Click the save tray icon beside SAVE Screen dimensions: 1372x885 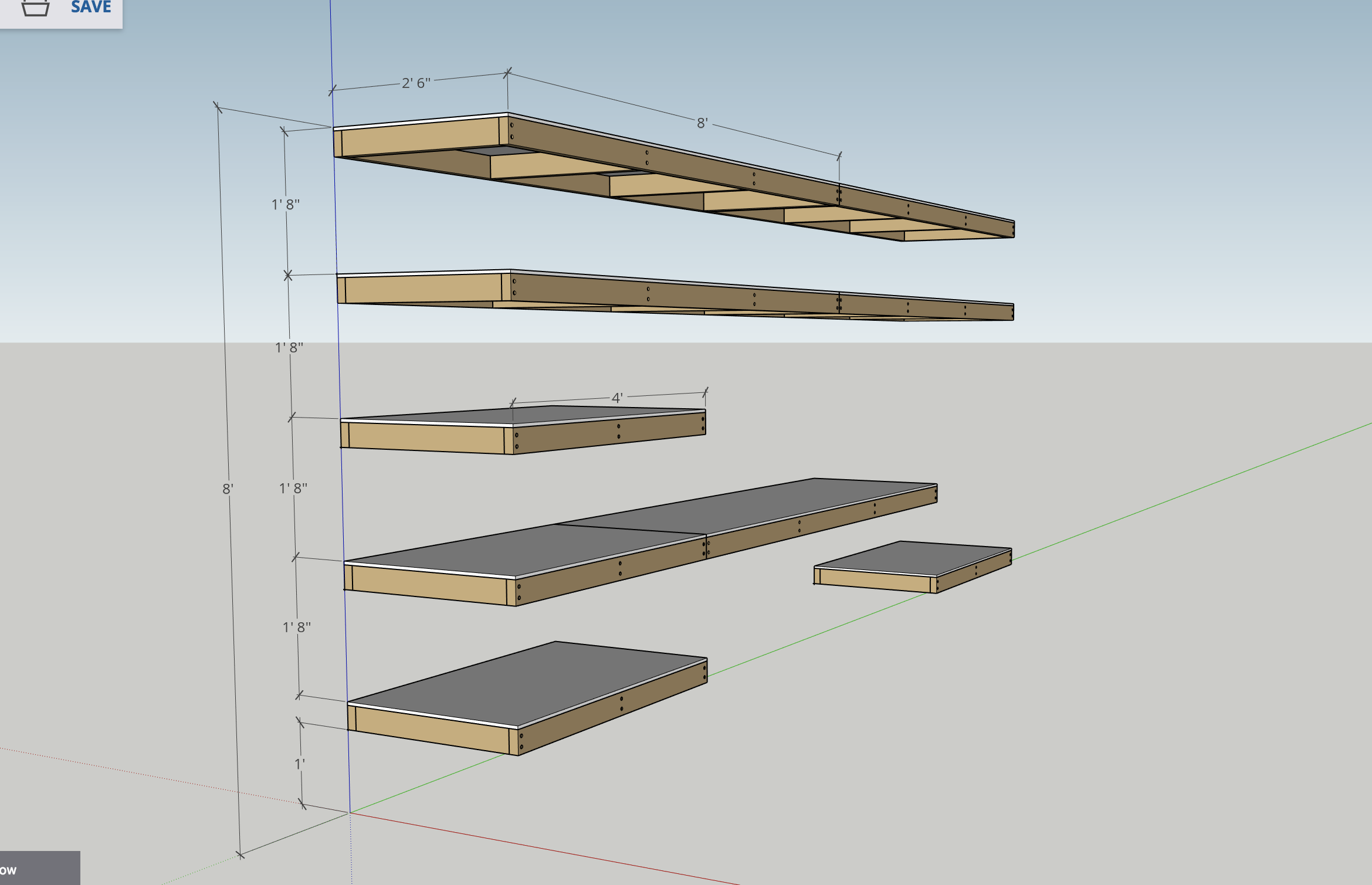(35, 8)
